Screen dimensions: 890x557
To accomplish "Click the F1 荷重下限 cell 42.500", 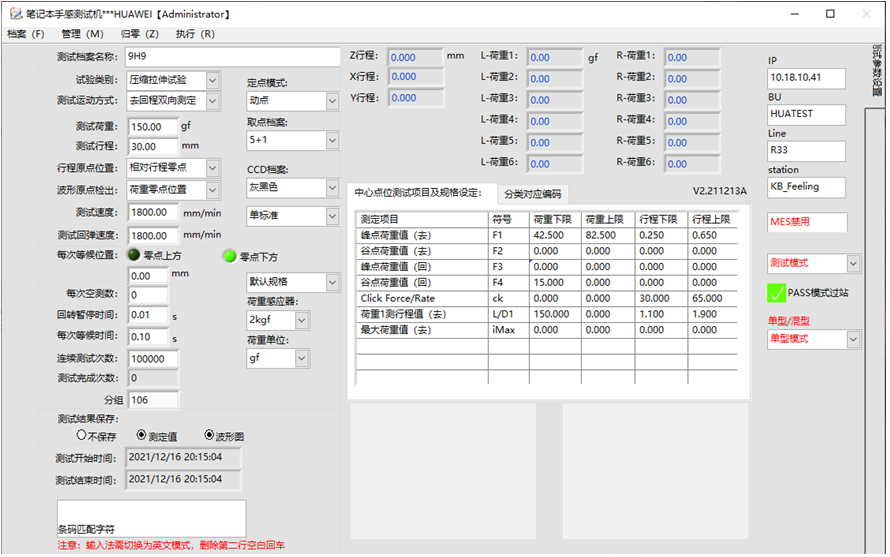I will 555,235.
